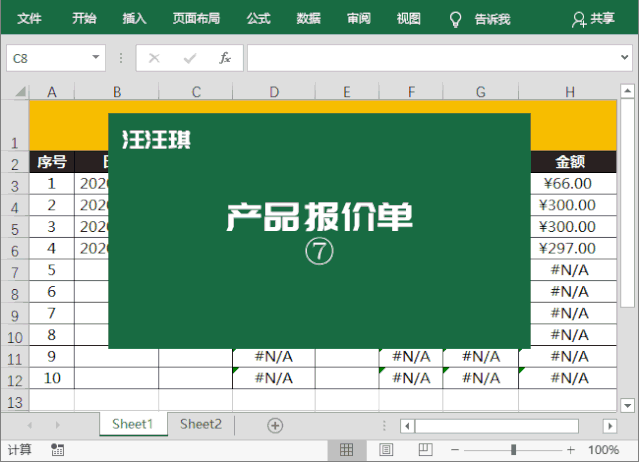639x462 pixels.
Task: Click the horizontal scrollbar left arrow
Action: coord(407,426)
